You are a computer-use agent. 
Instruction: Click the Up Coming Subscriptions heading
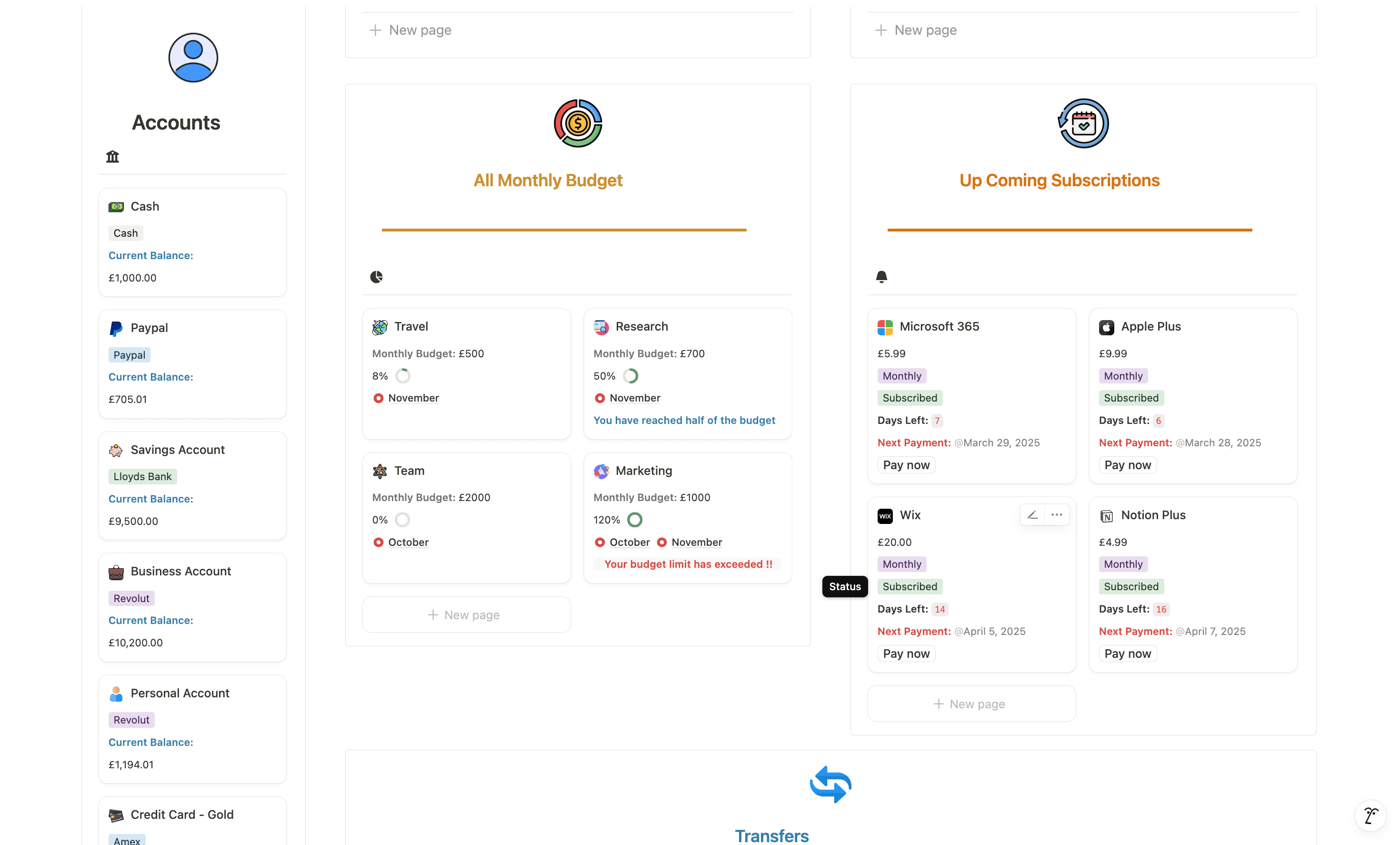(x=1059, y=180)
